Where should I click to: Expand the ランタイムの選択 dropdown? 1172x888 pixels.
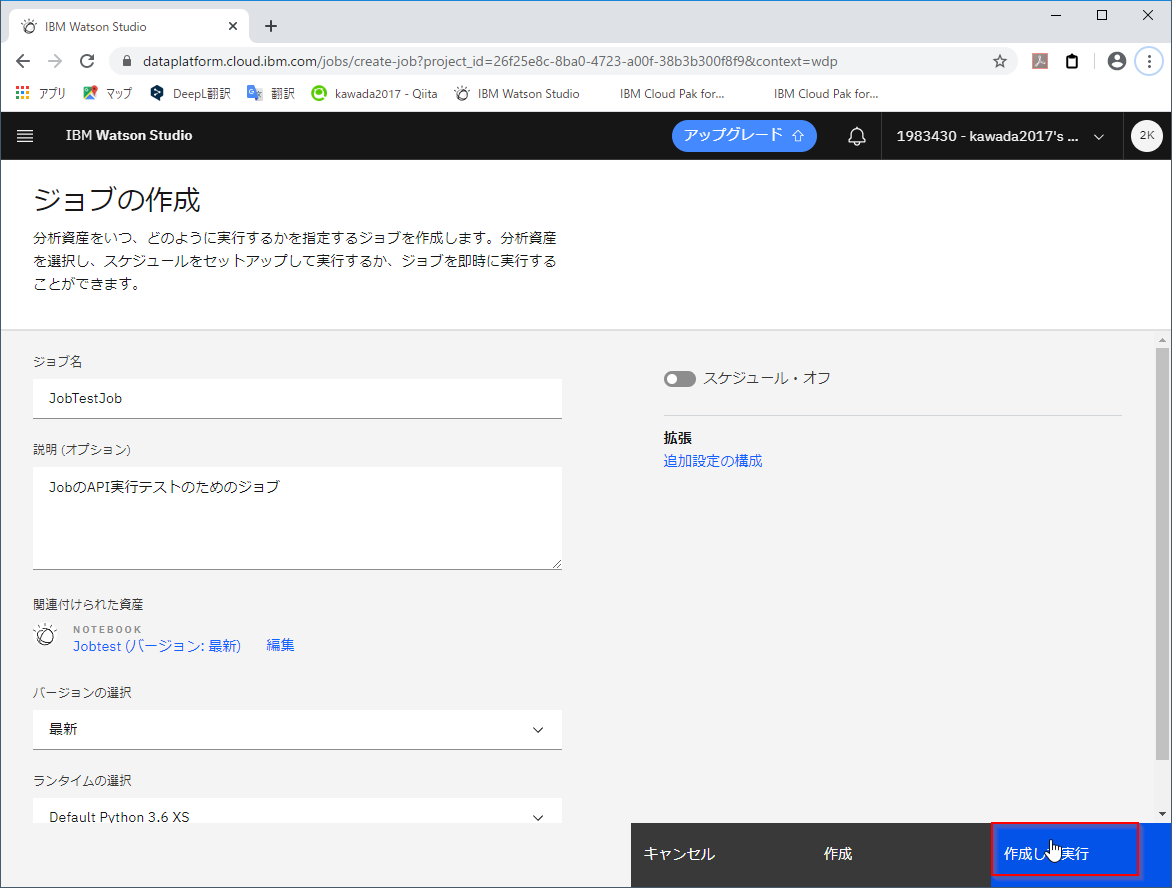point(297,812)
